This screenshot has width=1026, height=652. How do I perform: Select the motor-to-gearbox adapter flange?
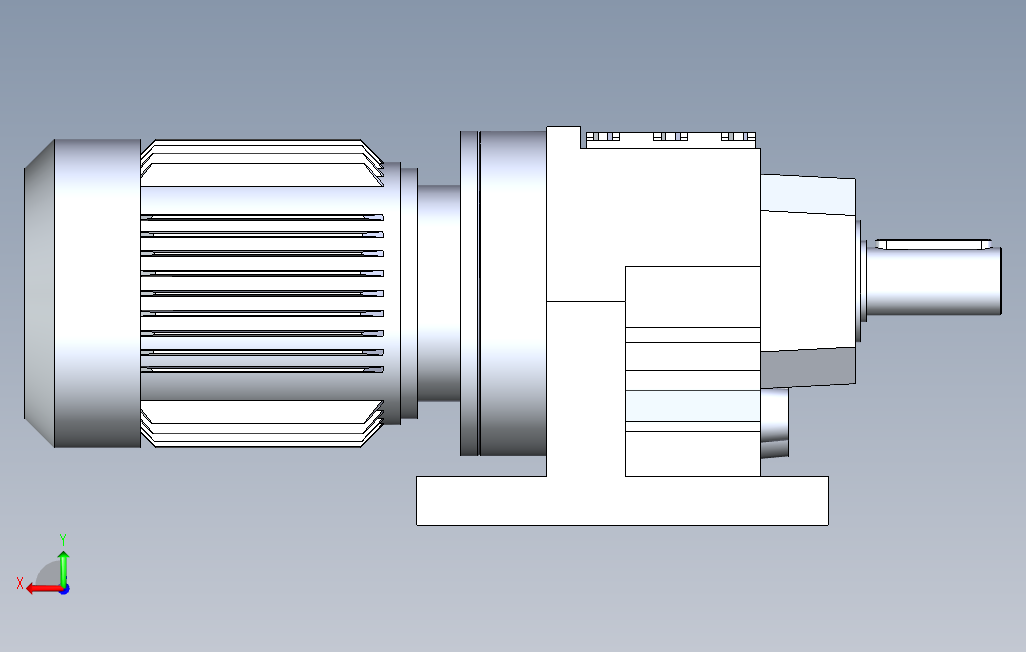point(503,293)
